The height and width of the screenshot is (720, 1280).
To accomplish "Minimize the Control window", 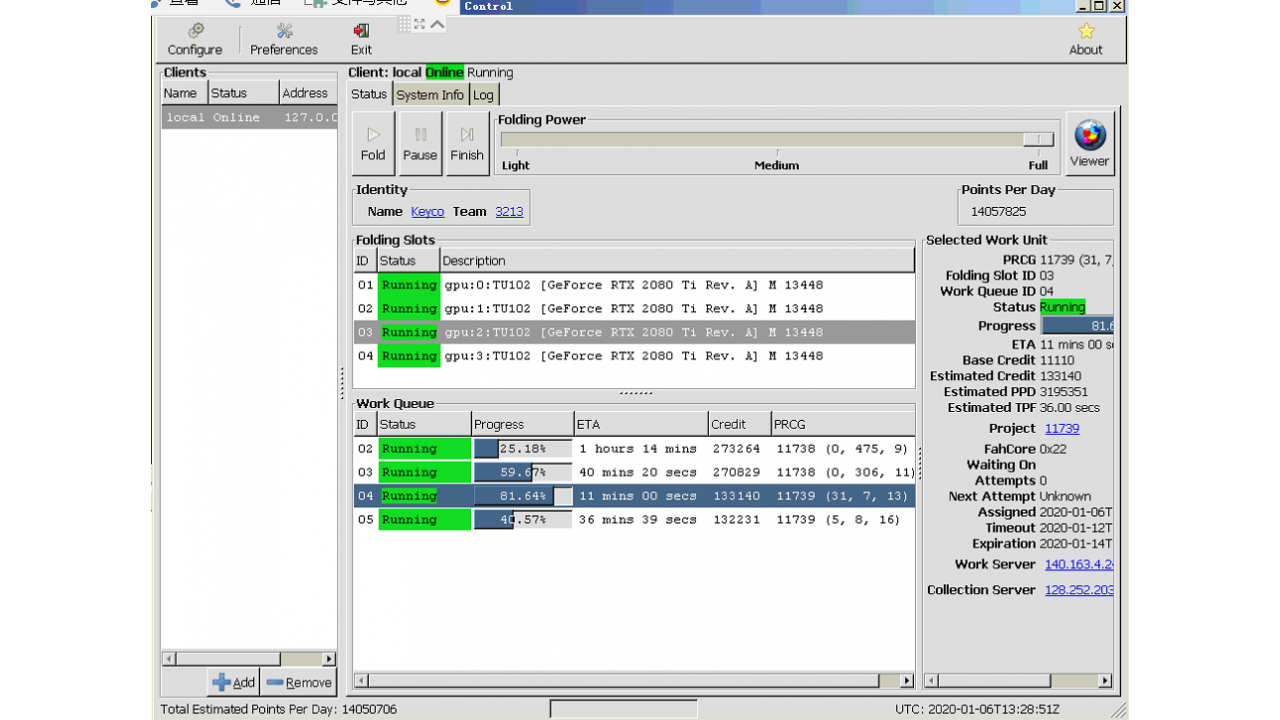I will (1084, 6).
